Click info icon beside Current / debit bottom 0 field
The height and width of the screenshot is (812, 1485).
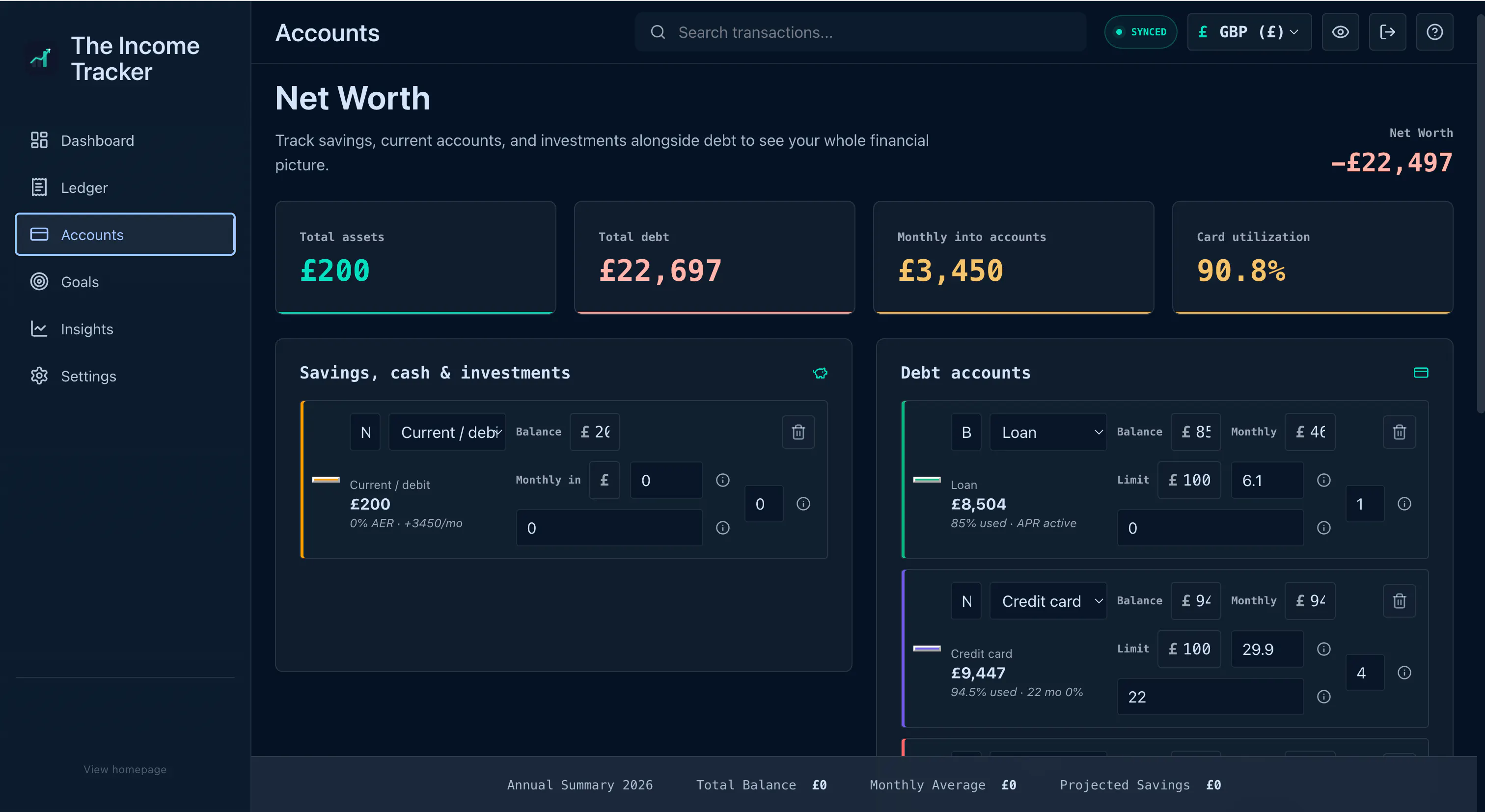click(723, 528)
